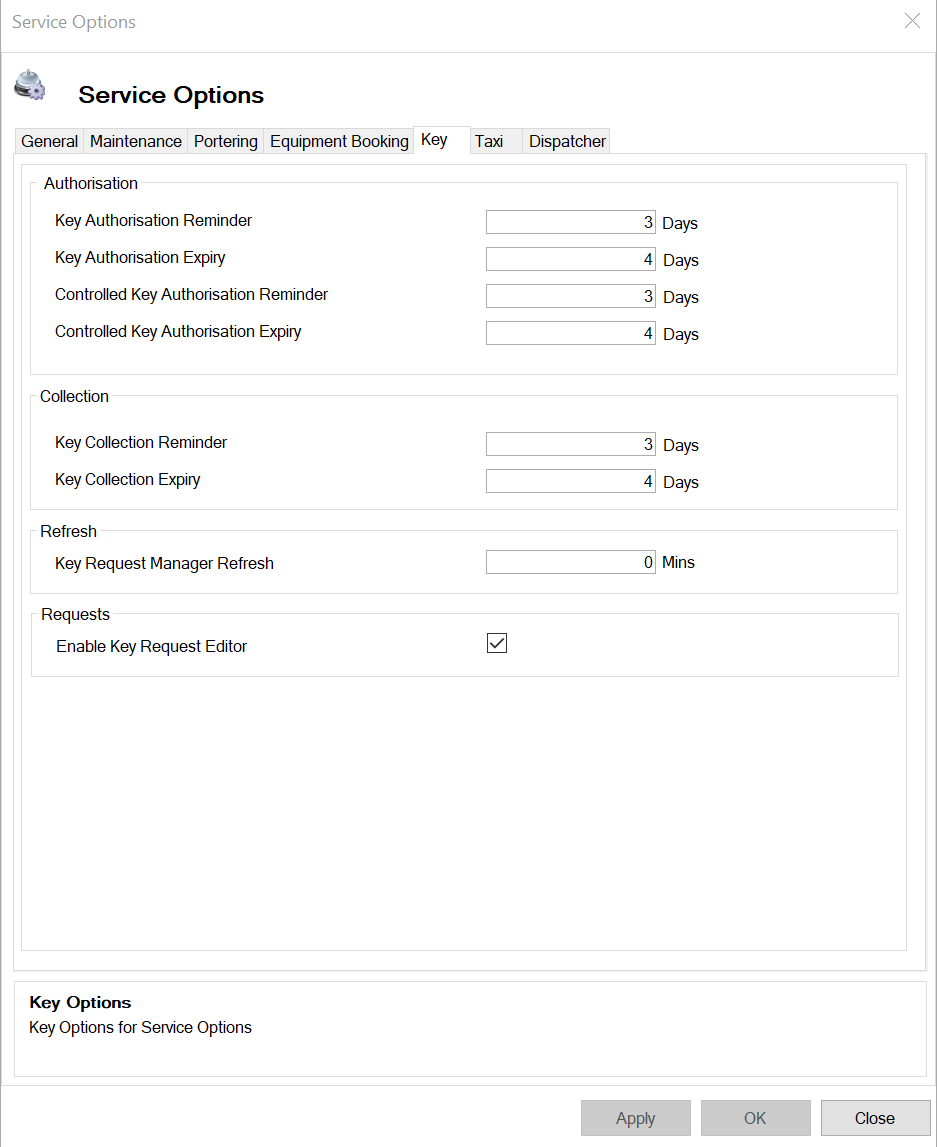Close the Service Options window

coord(912,21)
